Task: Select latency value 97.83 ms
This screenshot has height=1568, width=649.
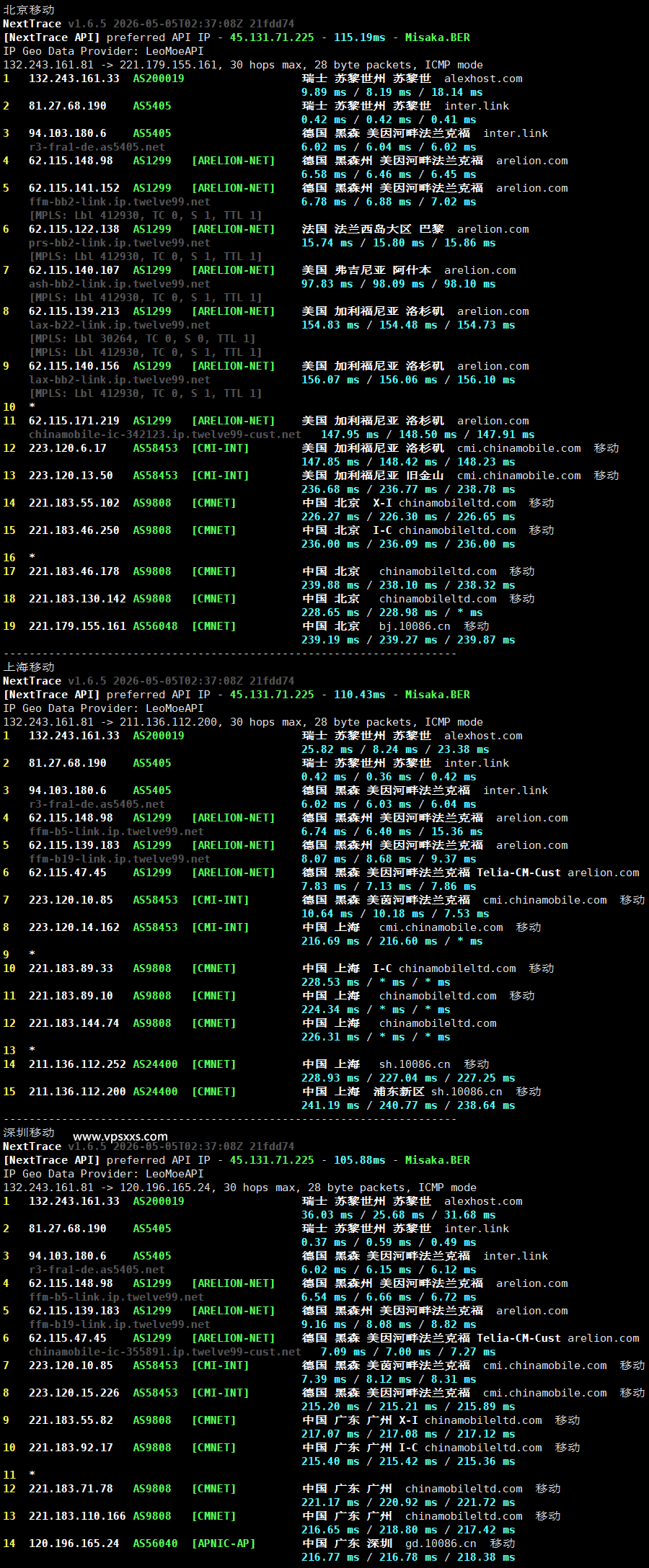Action: pos(327,284)
